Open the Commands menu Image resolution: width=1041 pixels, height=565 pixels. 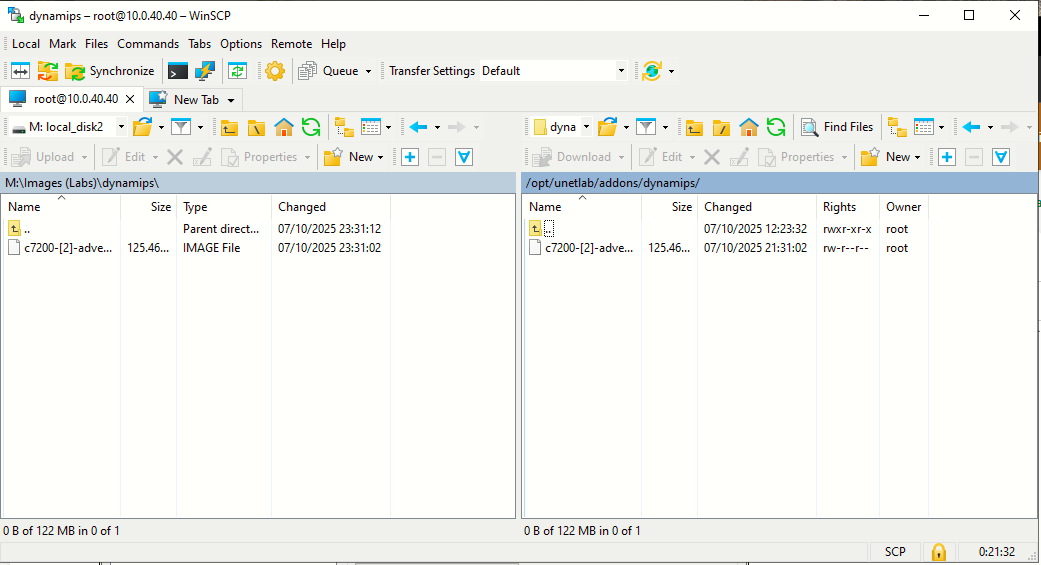(x=148, y=44)
